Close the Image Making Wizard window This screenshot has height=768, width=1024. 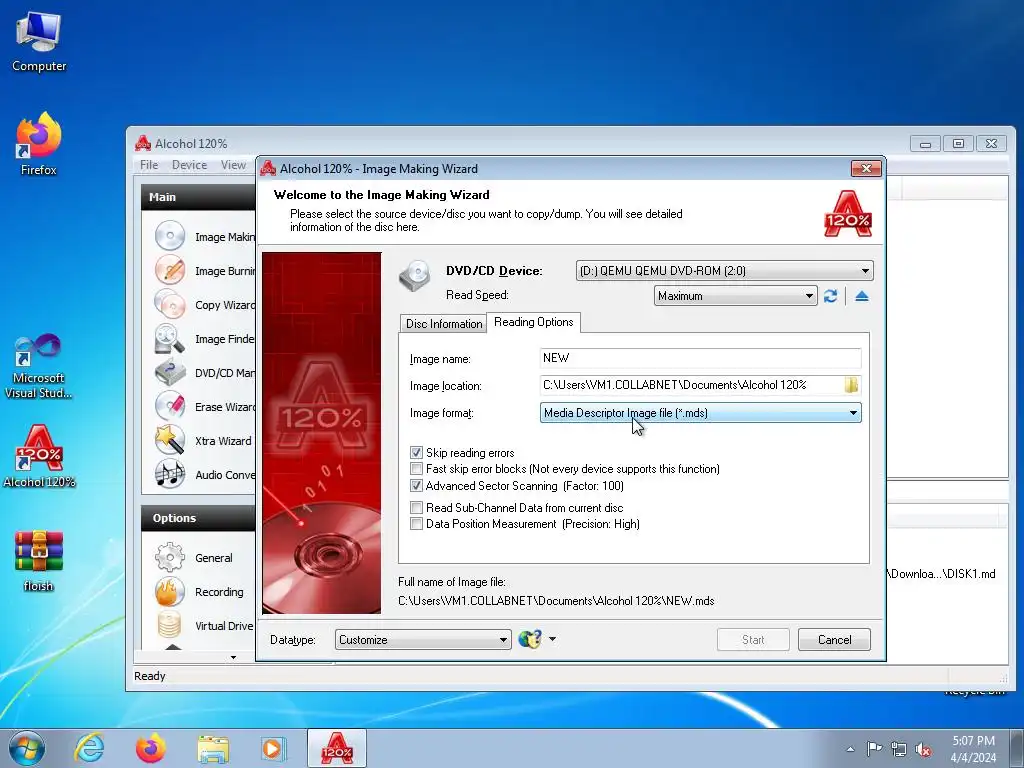[866, 168]
